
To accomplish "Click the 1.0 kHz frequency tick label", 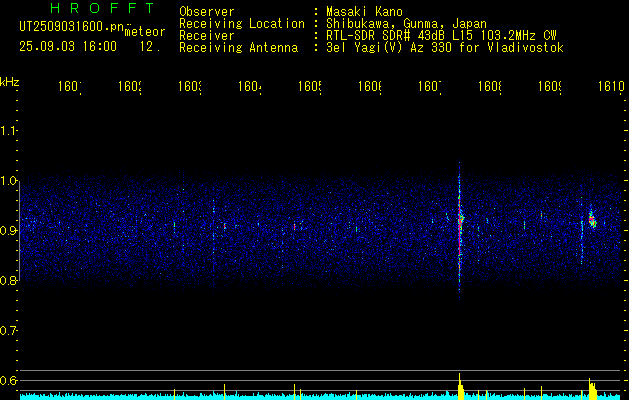I will (x=8, y=181).
